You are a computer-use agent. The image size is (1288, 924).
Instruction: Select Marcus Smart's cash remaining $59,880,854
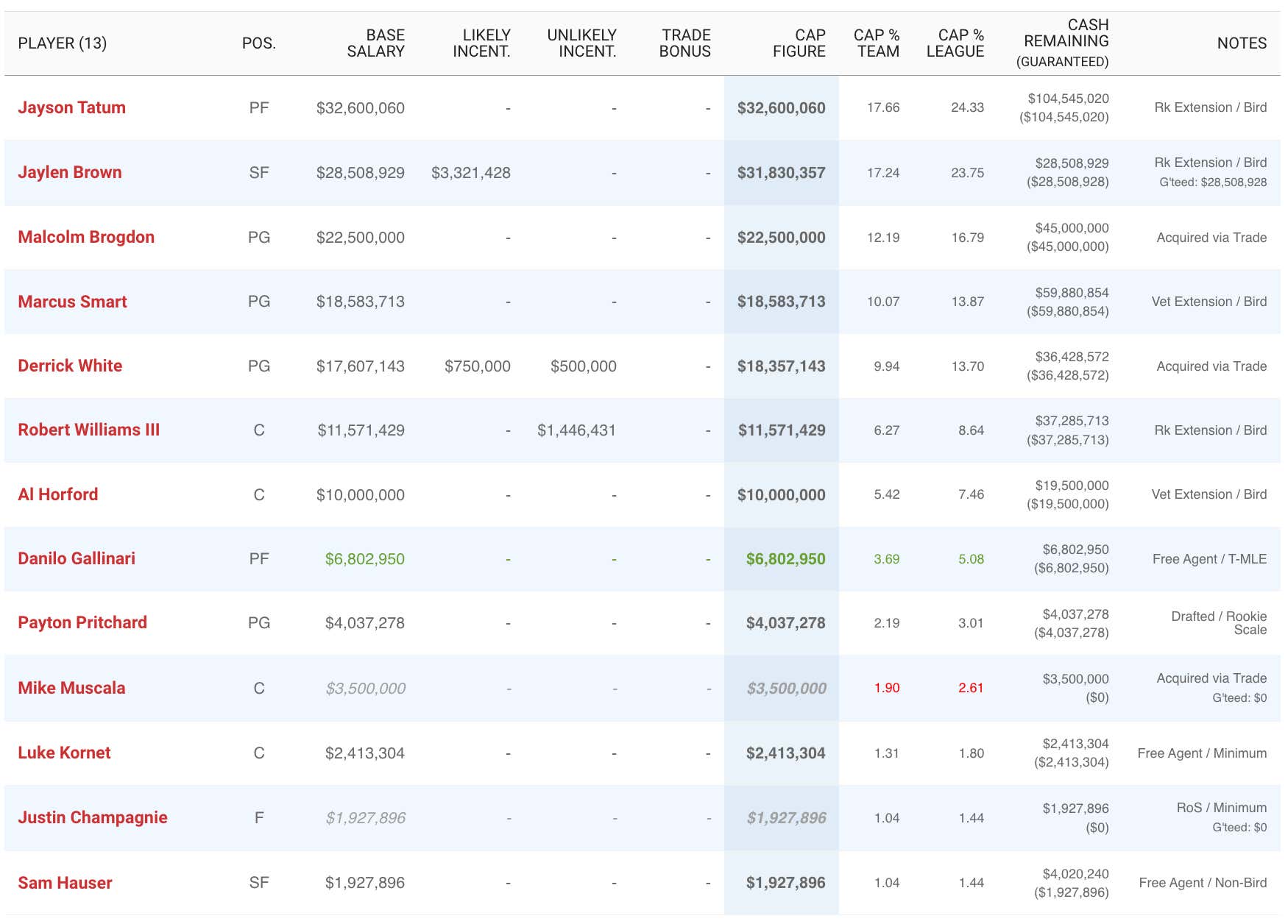(x=1072, y=293)
